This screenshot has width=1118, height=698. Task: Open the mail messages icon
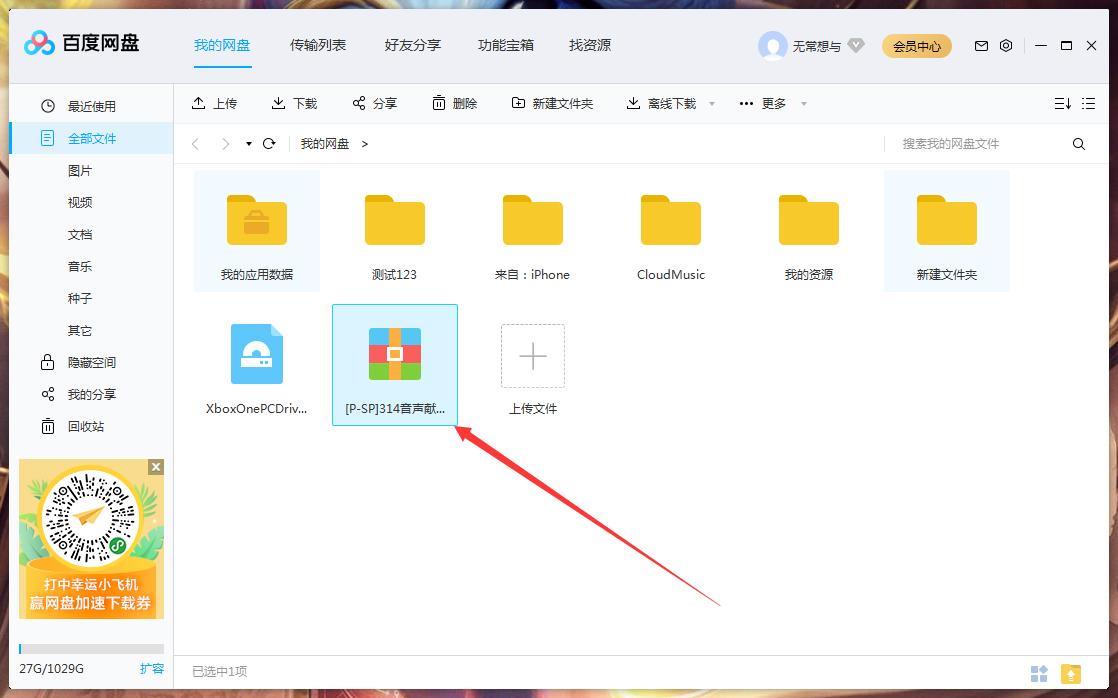tap(981, 46)
